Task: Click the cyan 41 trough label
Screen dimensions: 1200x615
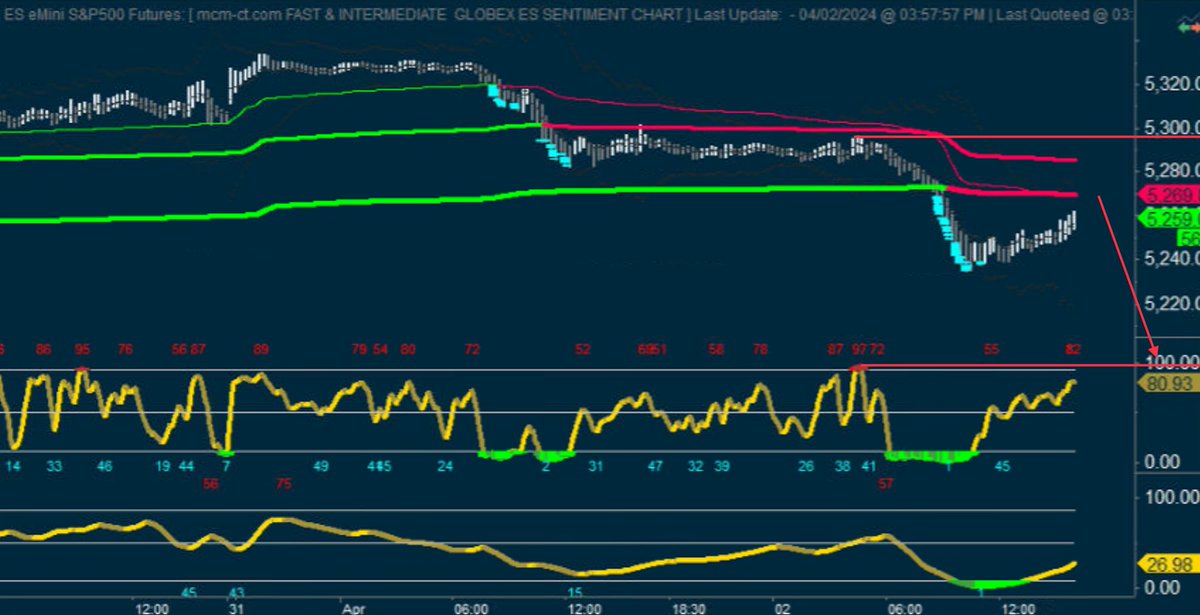Action: [x=868, y=466]
